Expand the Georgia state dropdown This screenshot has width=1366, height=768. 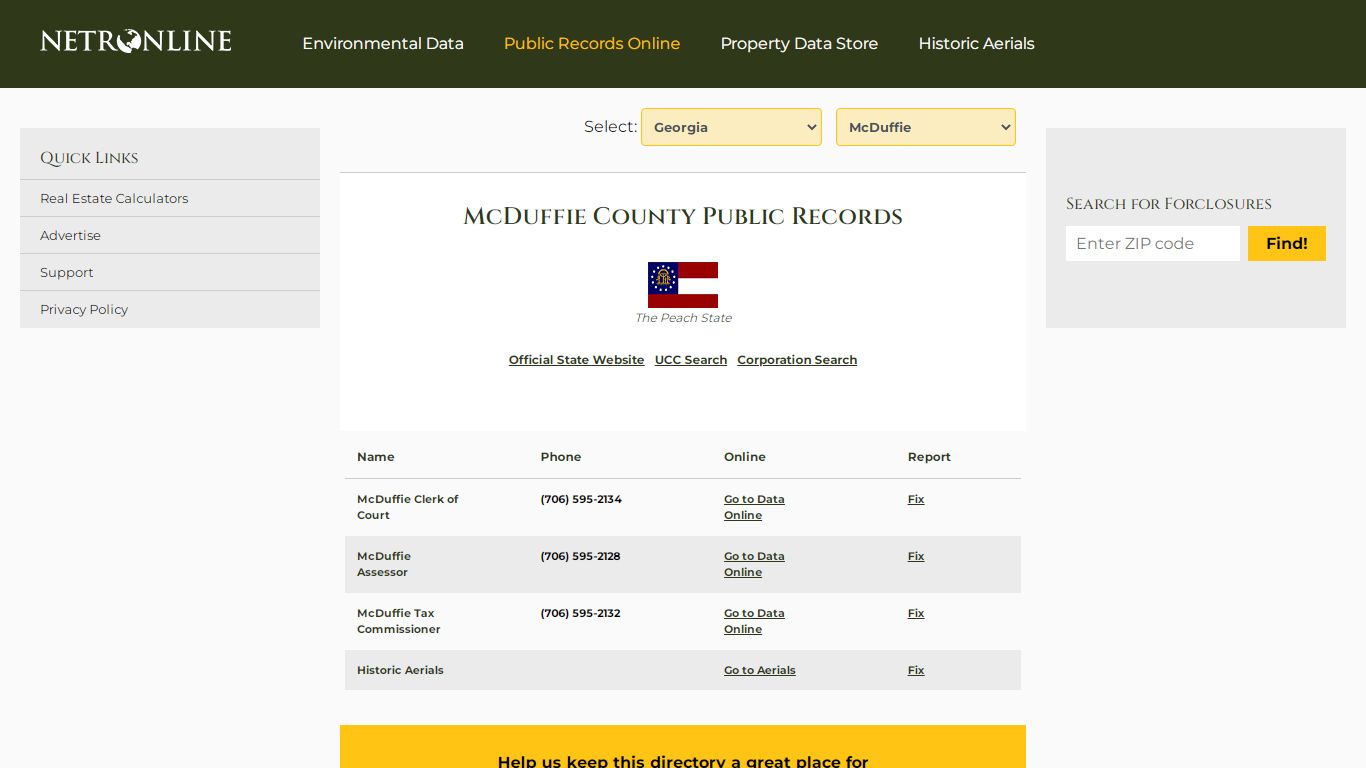pos(731,127)
